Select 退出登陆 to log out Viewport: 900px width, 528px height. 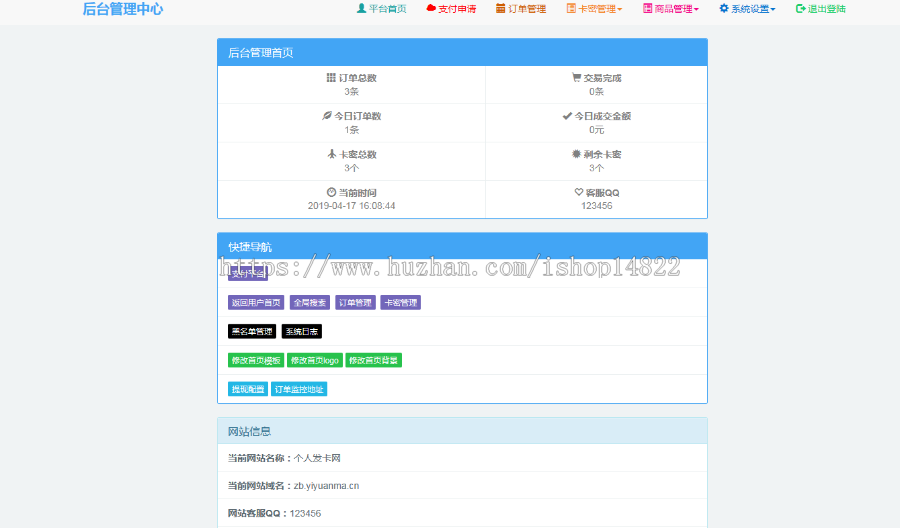[821, 9]
